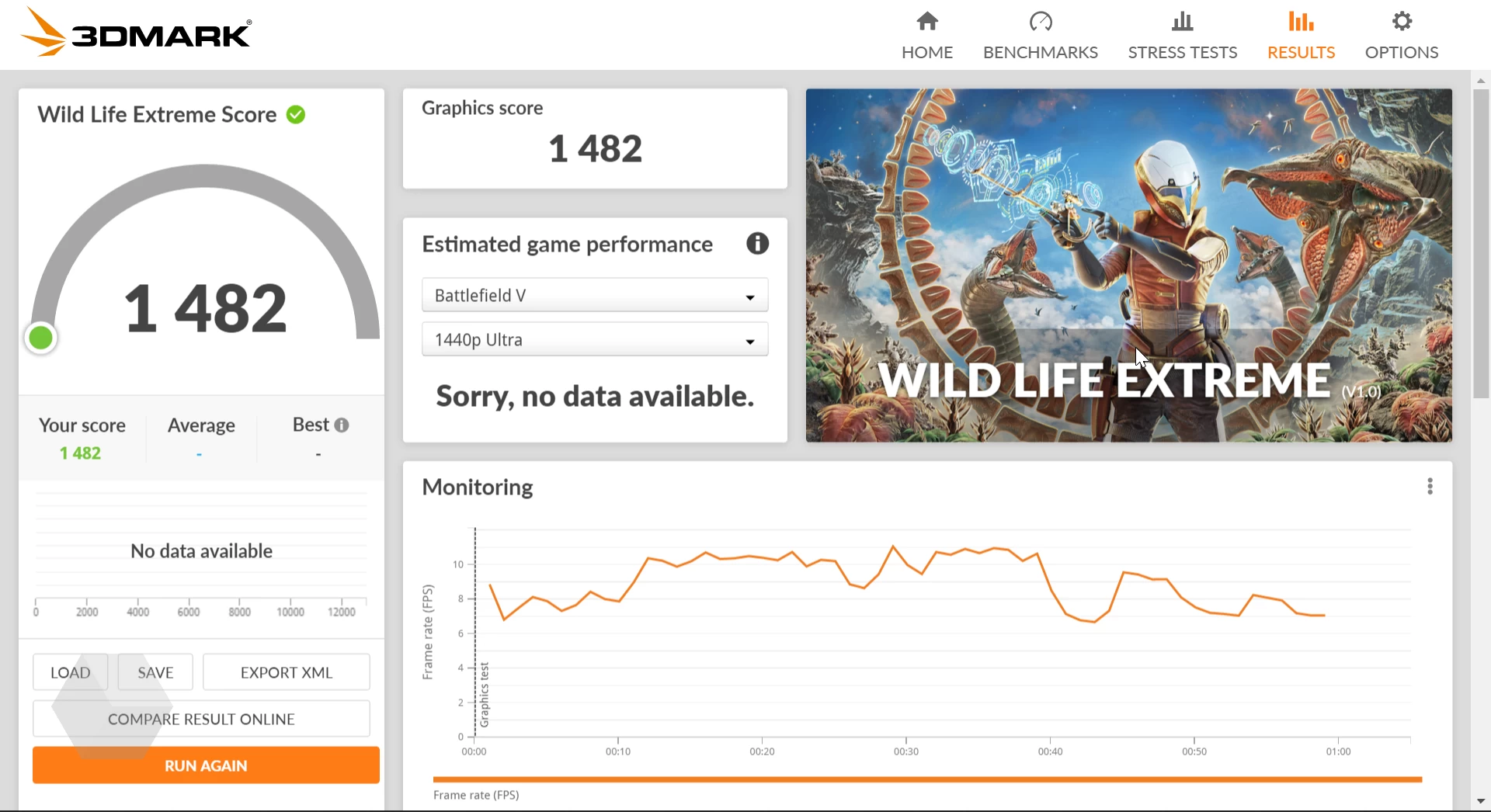Open Benchmarks via the gauge icon
The height and width of the screenshot is (812, 1491).
[1040, 21]
